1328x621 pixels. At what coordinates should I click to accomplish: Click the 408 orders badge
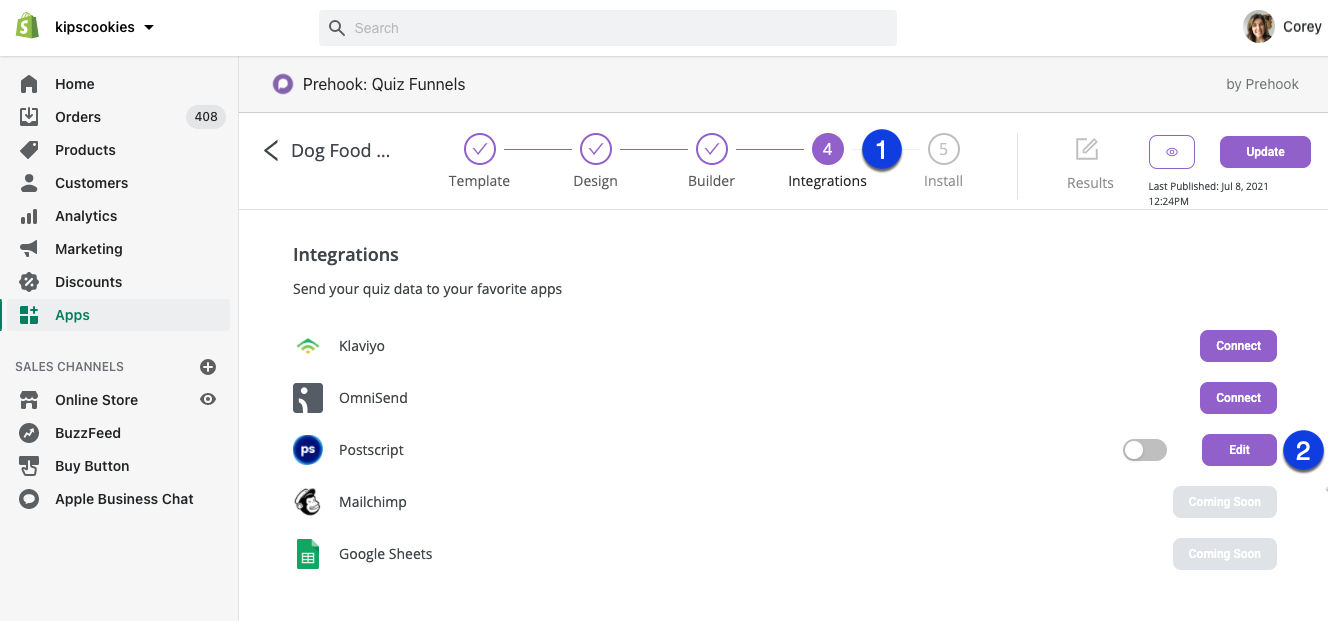tap(206, 117)
